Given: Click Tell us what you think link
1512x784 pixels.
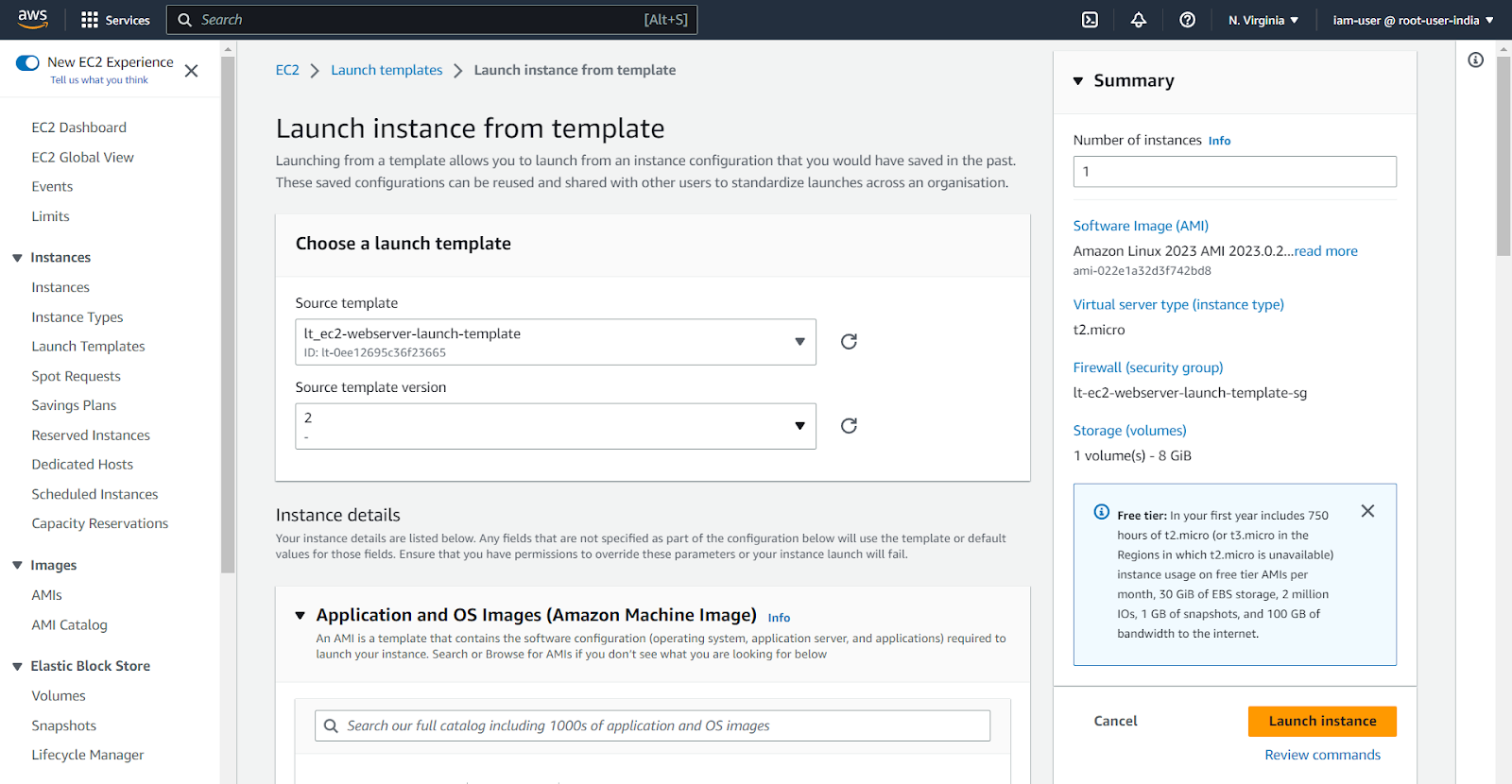Looking at the screenshot, I should [x=99, y=80].
